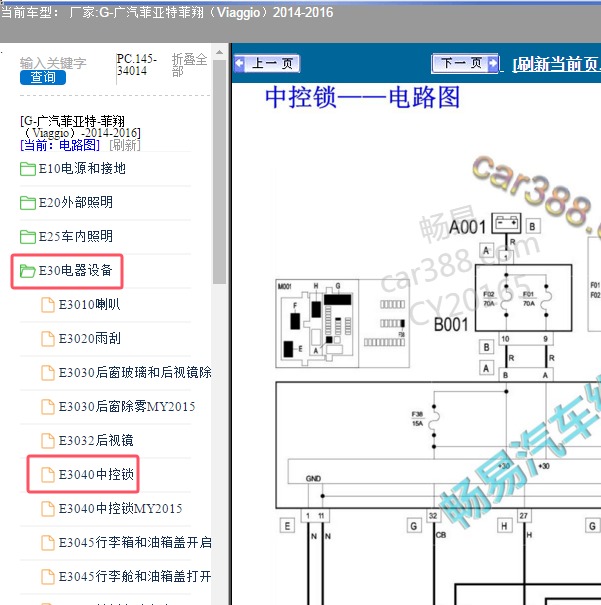
Task: Click the B001 fuse box in diagram
Action: click(x=523, y=297)
